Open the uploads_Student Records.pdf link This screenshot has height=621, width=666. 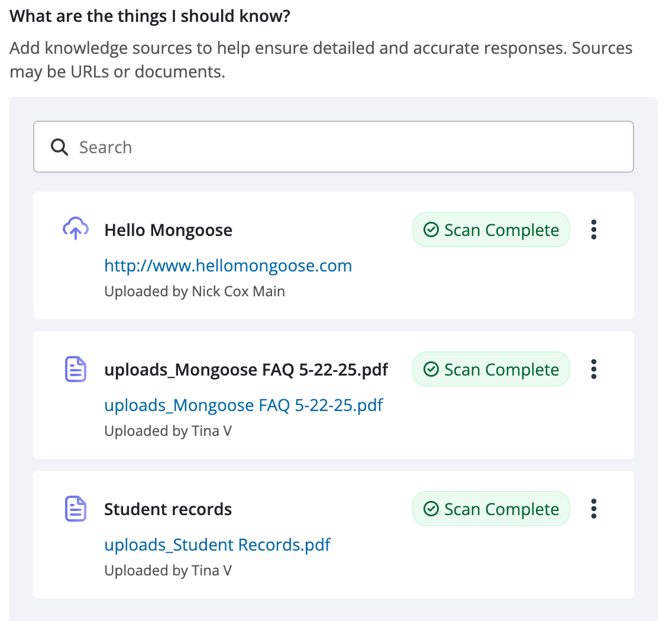217,545
